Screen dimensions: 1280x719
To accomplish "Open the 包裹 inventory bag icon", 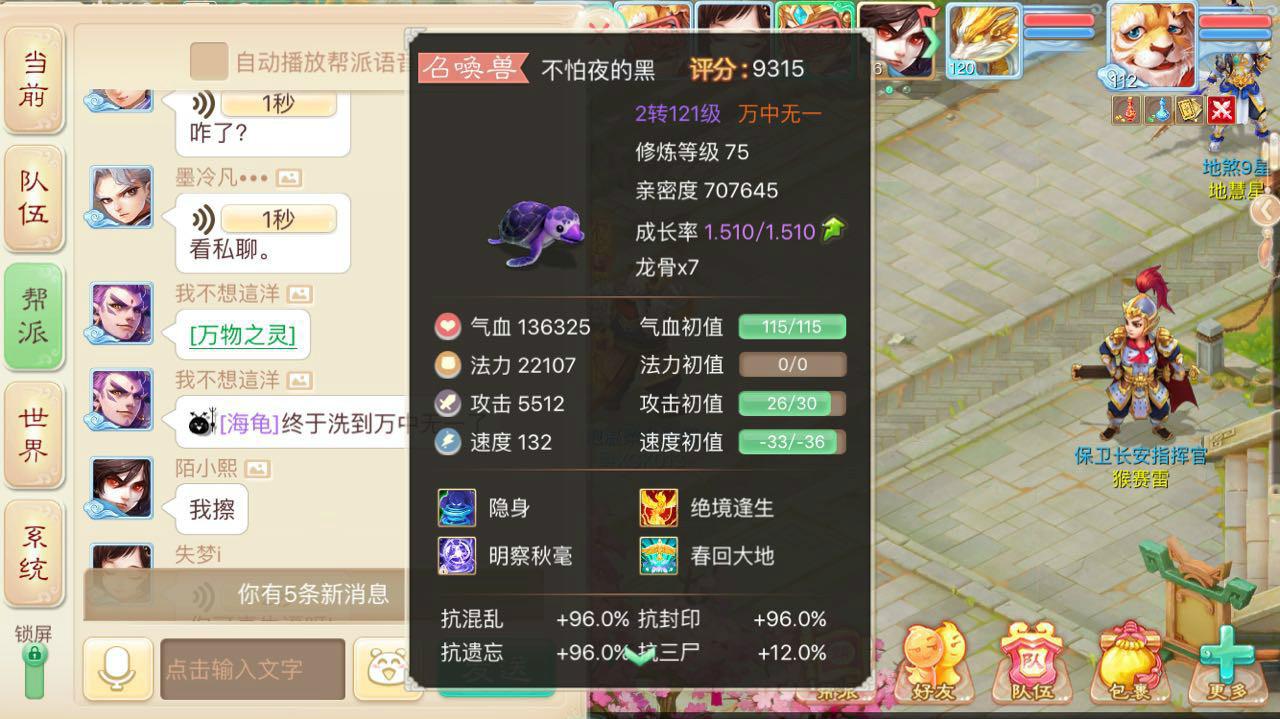I will (1131, 662).
